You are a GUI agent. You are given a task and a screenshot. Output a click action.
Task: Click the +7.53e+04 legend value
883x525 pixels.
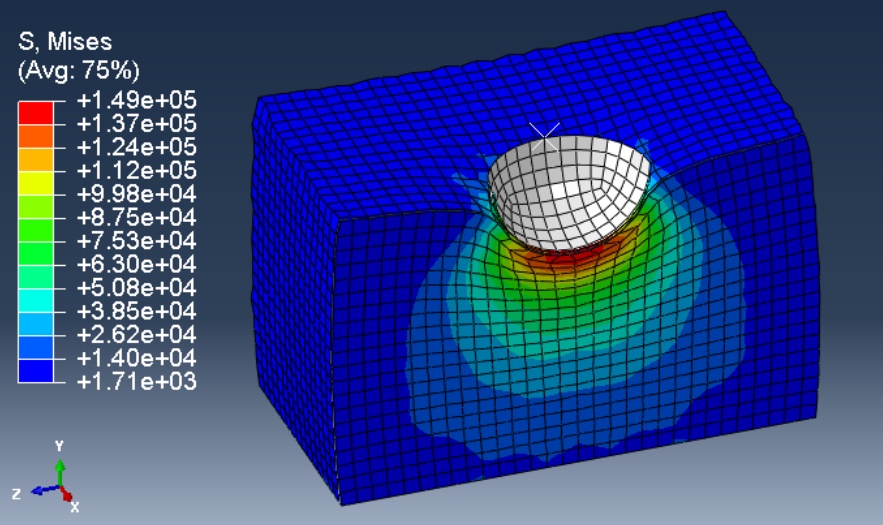coord(136,241)
